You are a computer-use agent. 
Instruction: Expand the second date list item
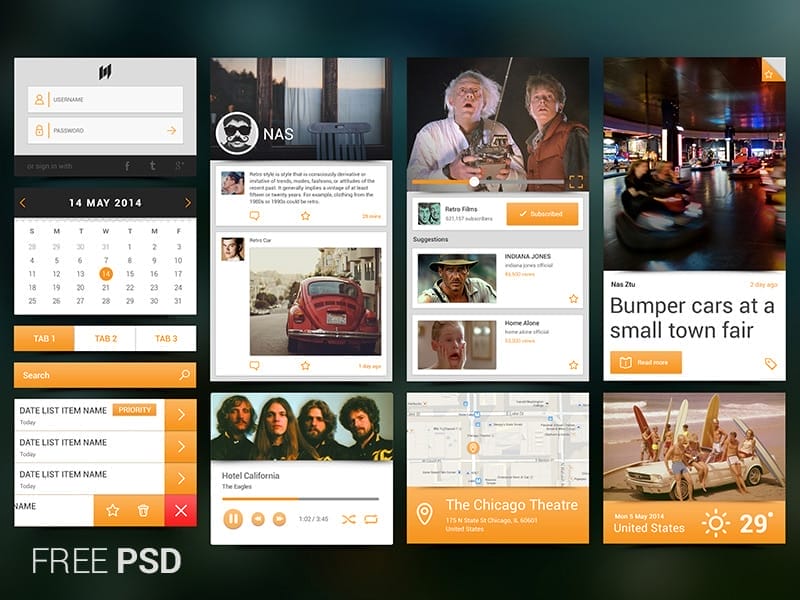pyautogui.click(x=181, y=444)
